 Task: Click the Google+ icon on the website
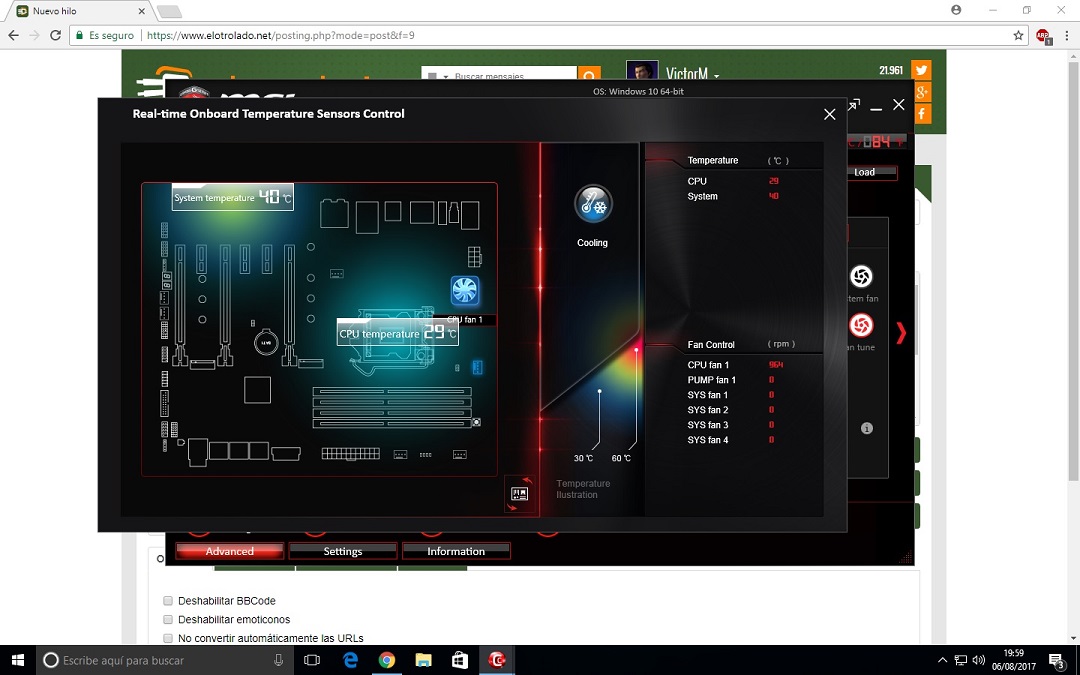point(922,92)
